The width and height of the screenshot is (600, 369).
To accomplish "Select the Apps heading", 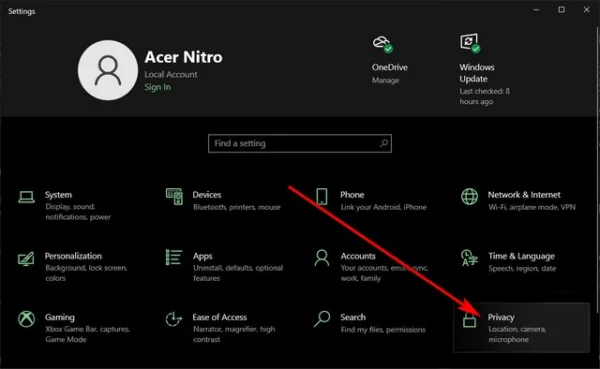I will [x=202, y=256].
